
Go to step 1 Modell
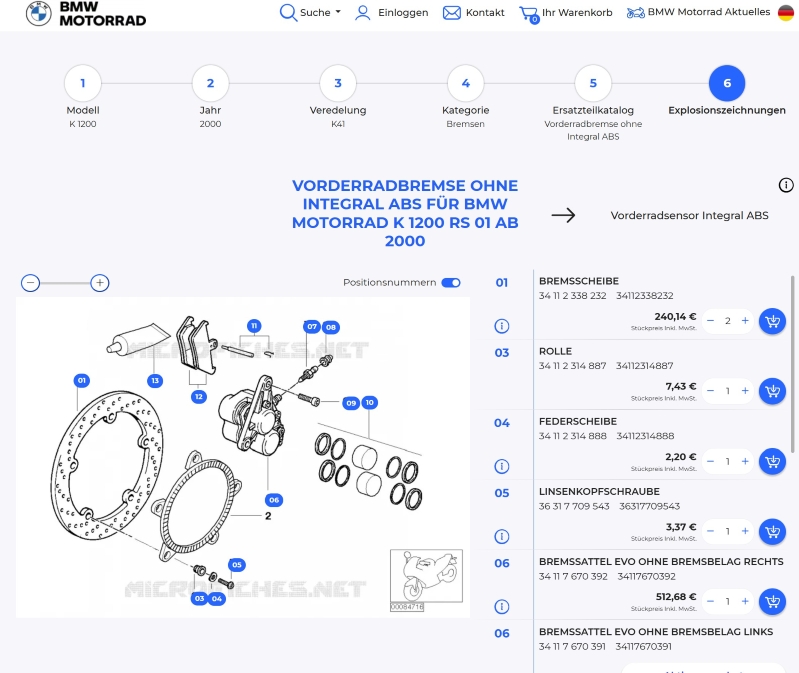pyautogui.click(x=83, y=83)
